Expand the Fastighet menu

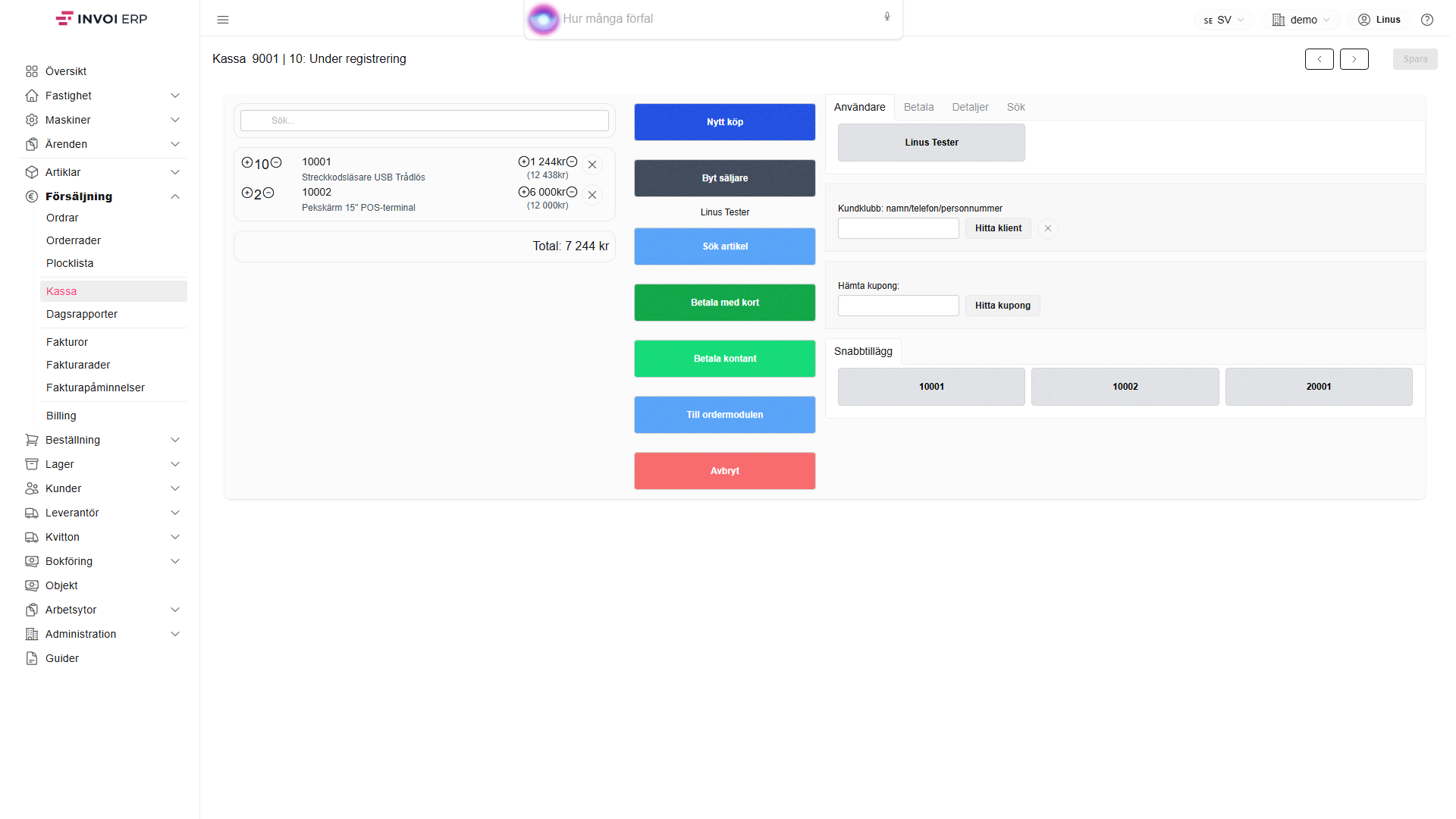coord(103,96)
